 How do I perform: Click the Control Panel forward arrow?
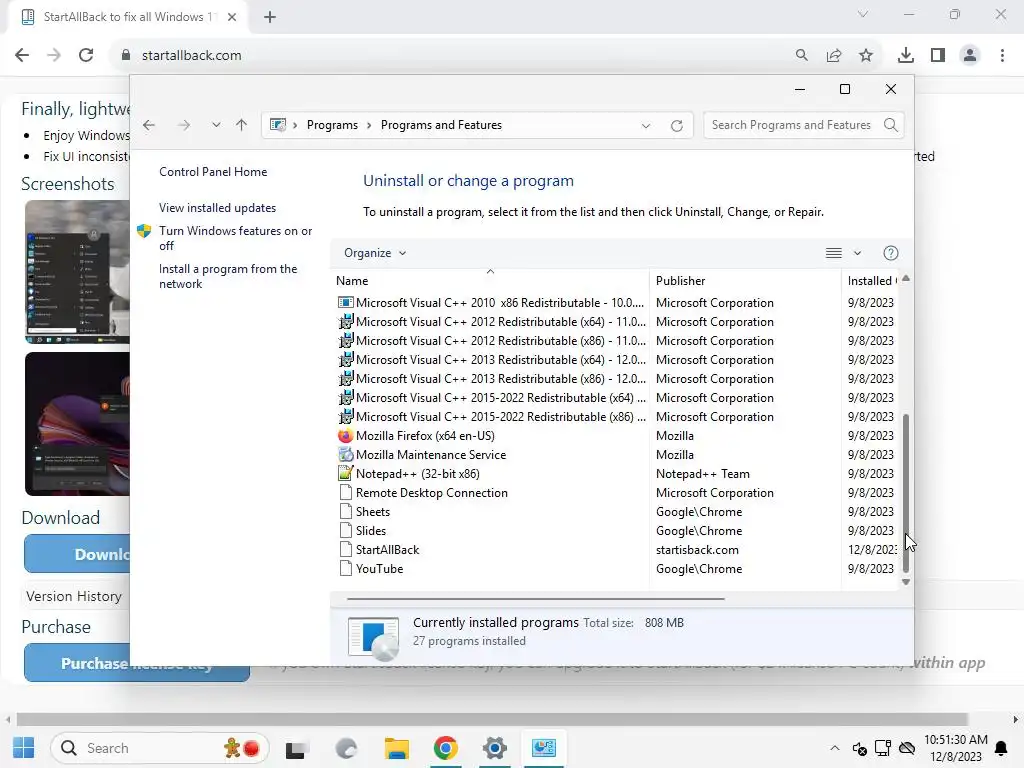click(x=184, y=125)
